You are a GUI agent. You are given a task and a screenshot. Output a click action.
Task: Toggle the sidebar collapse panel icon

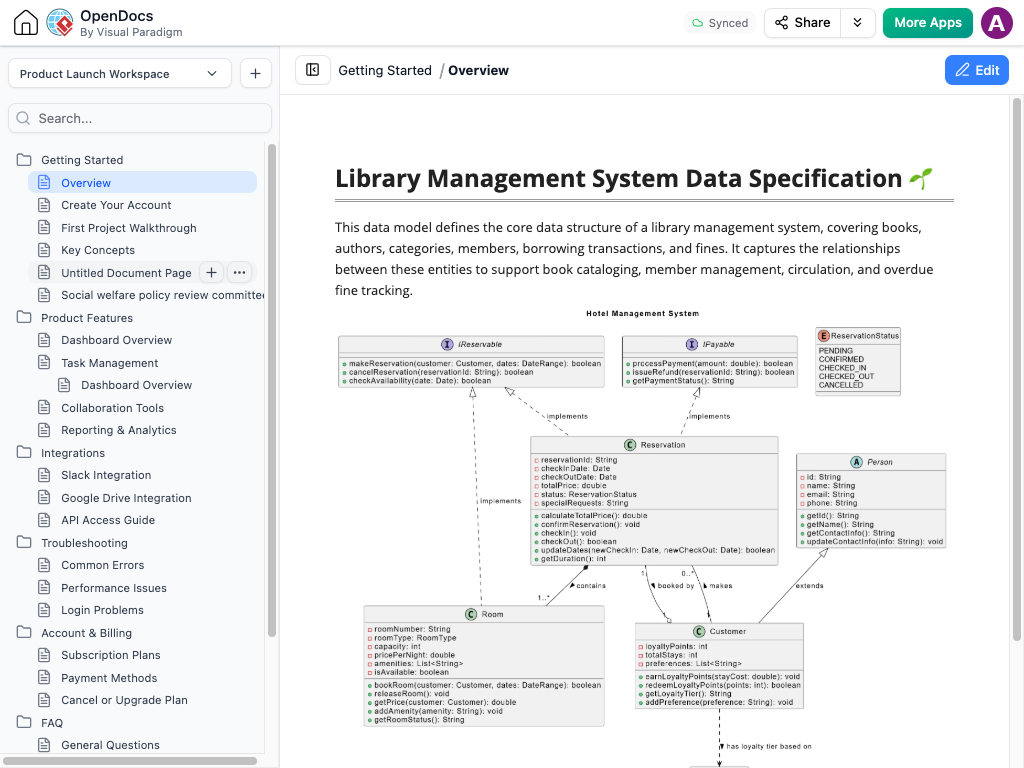313,70
